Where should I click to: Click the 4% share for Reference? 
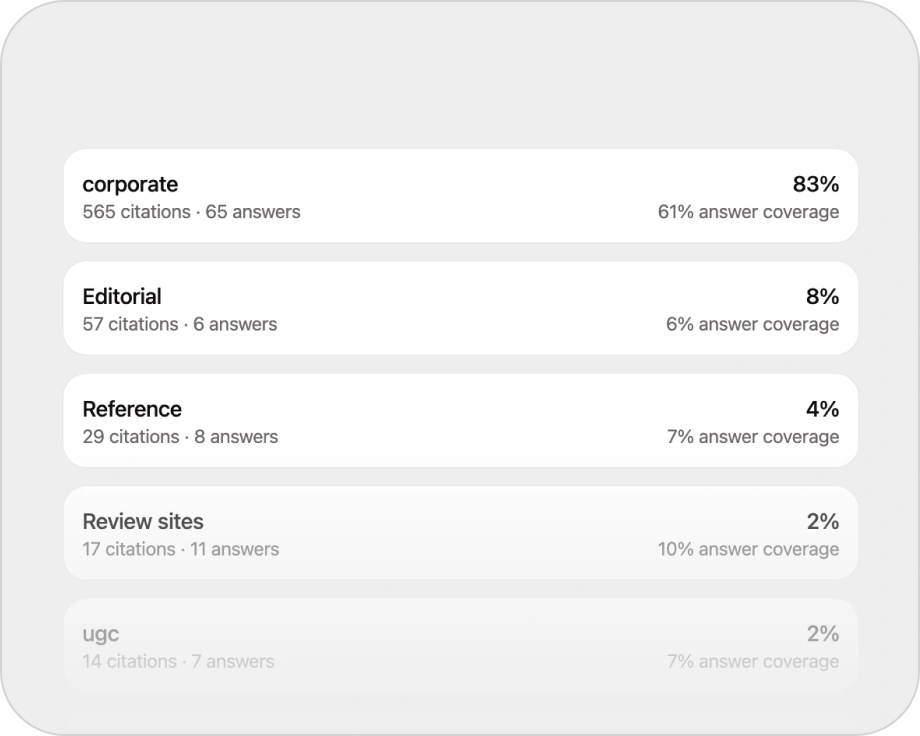click(x=822, y=409)
